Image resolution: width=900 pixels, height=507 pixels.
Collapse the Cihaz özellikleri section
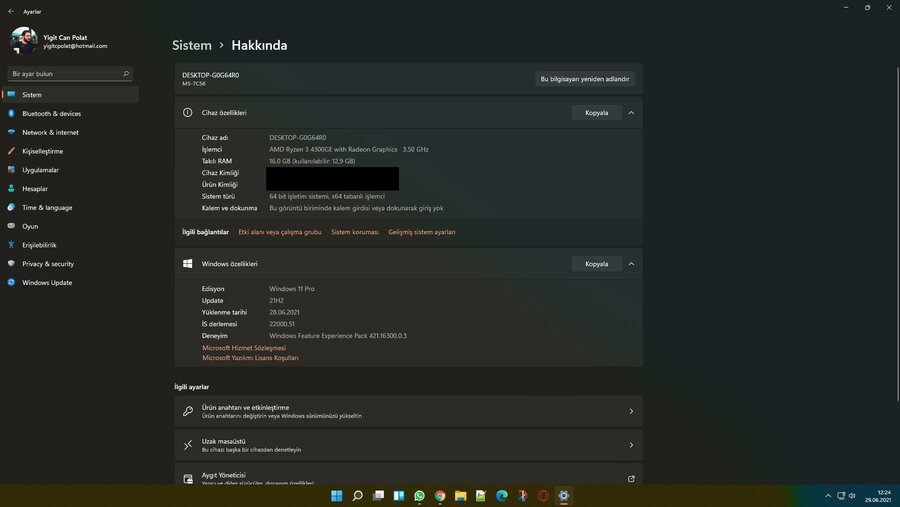[631, 113]
